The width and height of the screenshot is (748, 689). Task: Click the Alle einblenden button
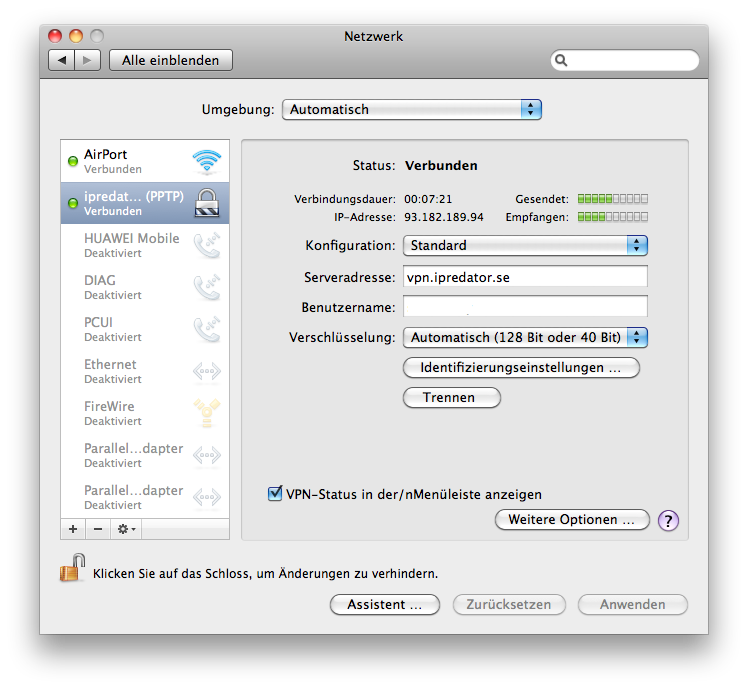click(171, 60)
